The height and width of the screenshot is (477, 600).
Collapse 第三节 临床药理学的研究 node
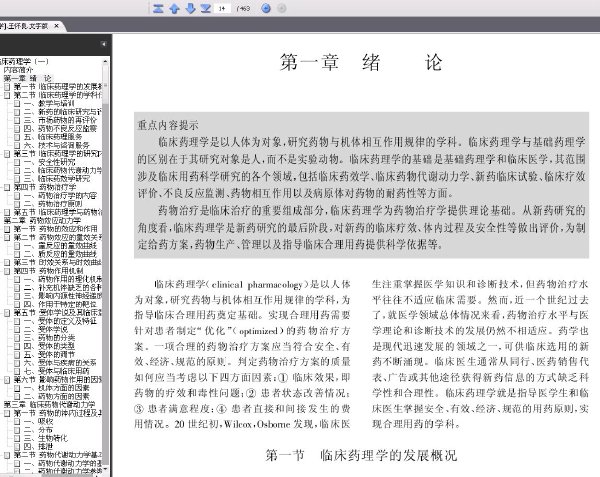tap(7, 154)
